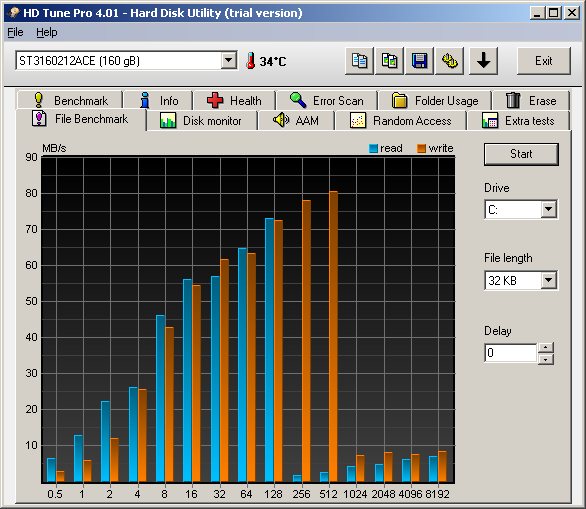The width and height of the screenshot is (586, 509).
Task: Click the blue read bar at 128
Action: (x=269, y=350)
